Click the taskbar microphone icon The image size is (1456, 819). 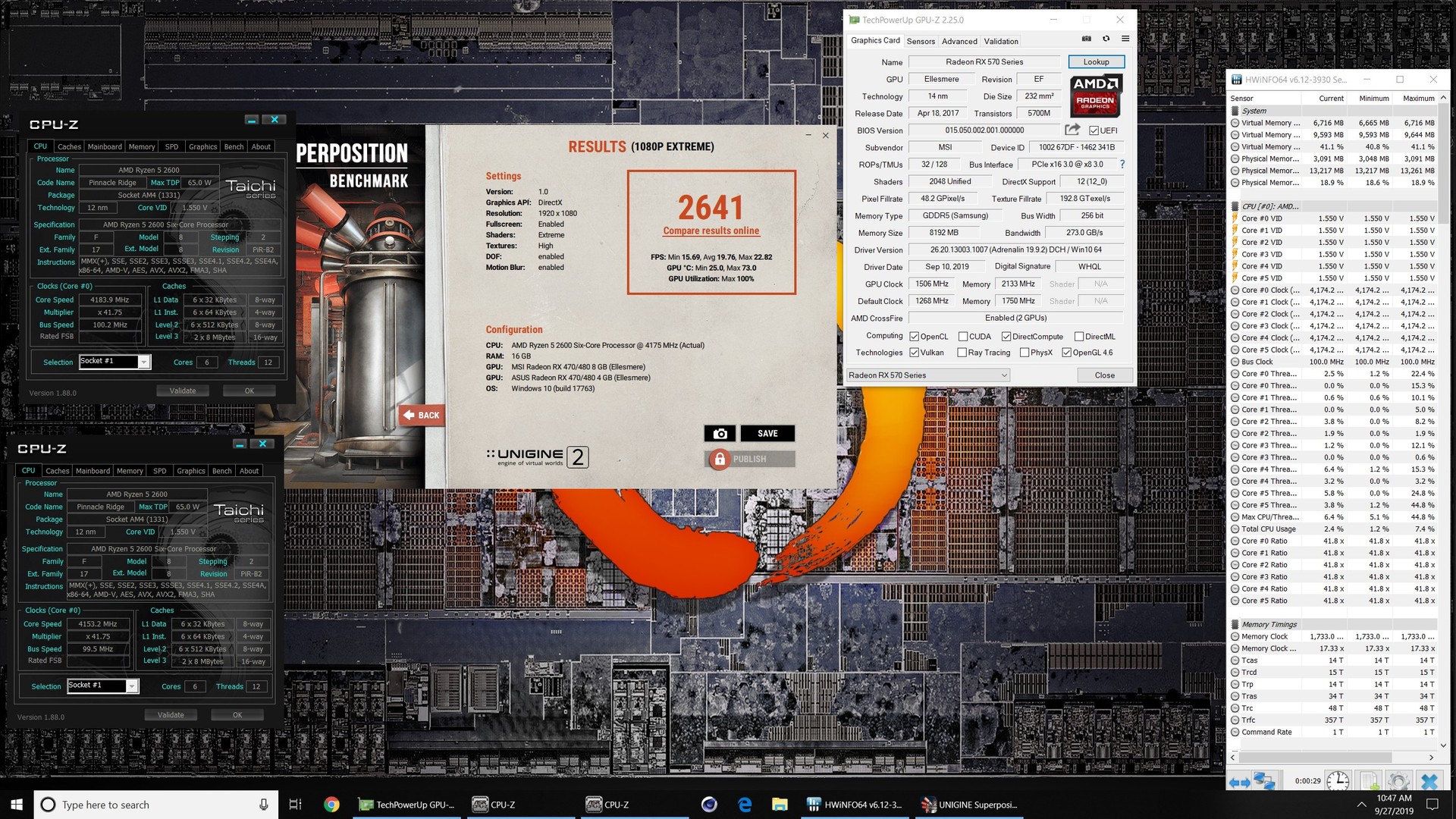[263, 805]
